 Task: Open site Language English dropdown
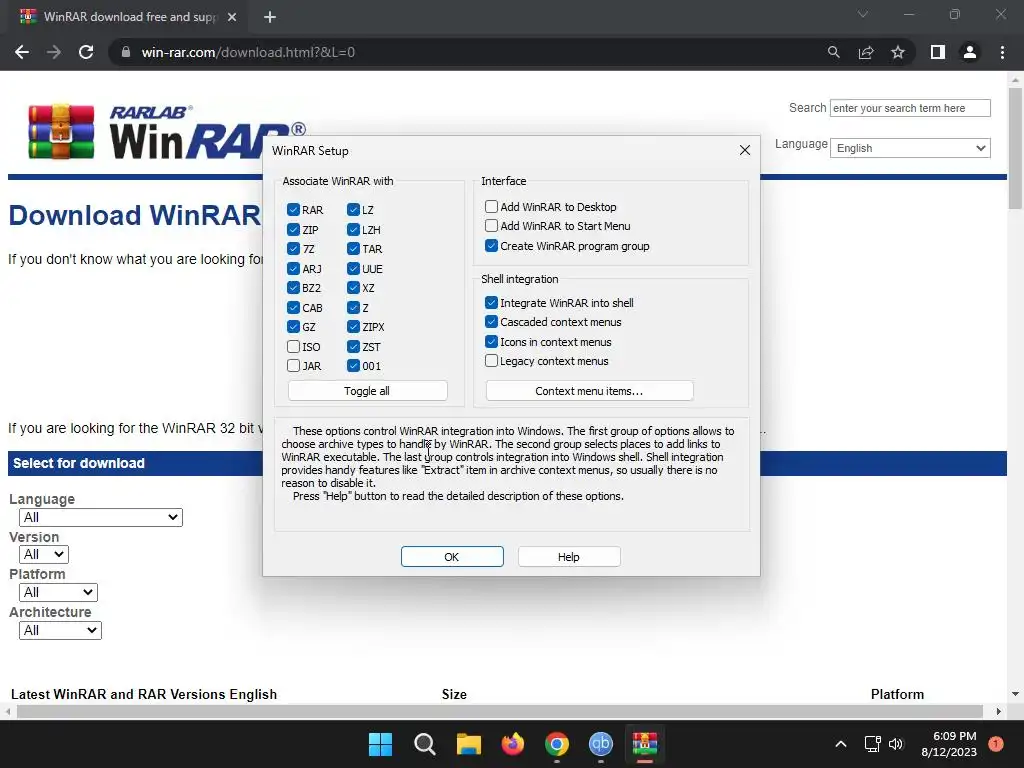(x=910, y=148)
